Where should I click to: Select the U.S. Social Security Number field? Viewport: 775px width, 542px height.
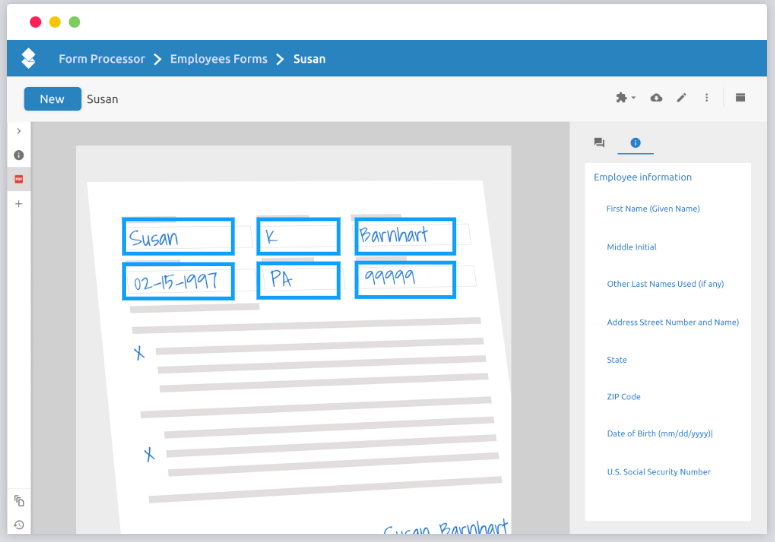click(x=658, y=472)
